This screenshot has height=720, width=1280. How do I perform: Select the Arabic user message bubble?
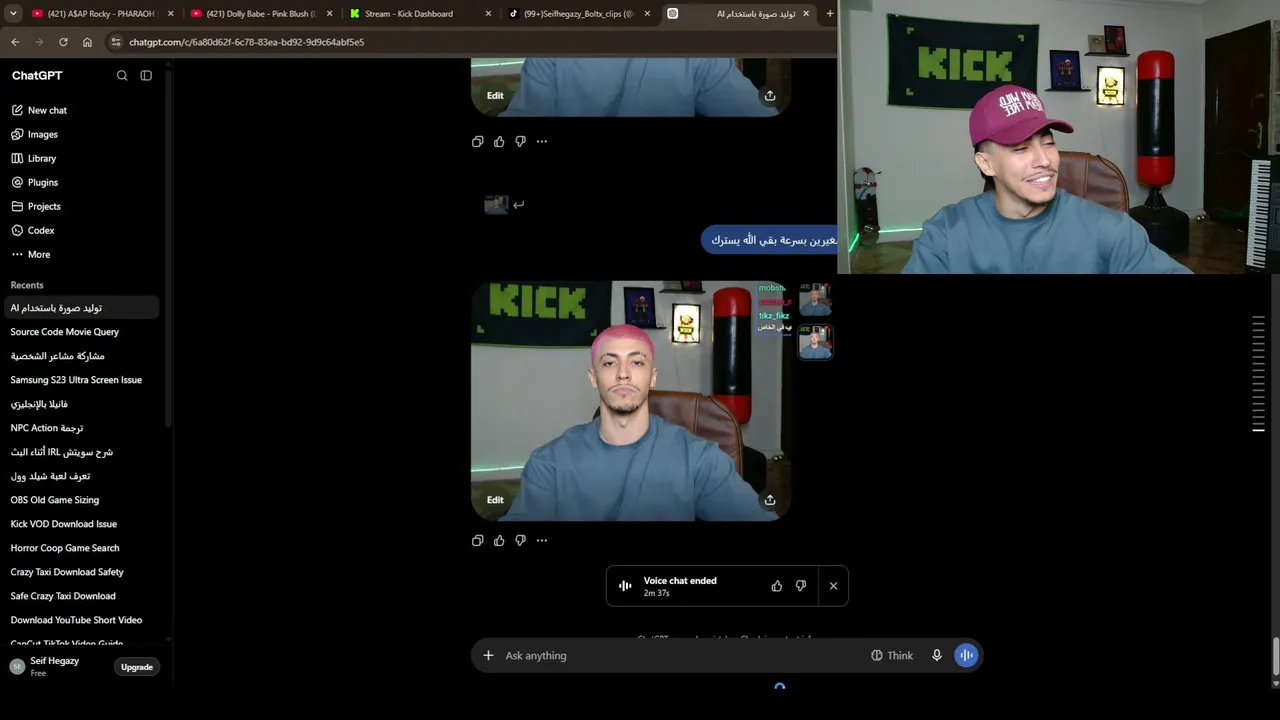click(770, 240)
